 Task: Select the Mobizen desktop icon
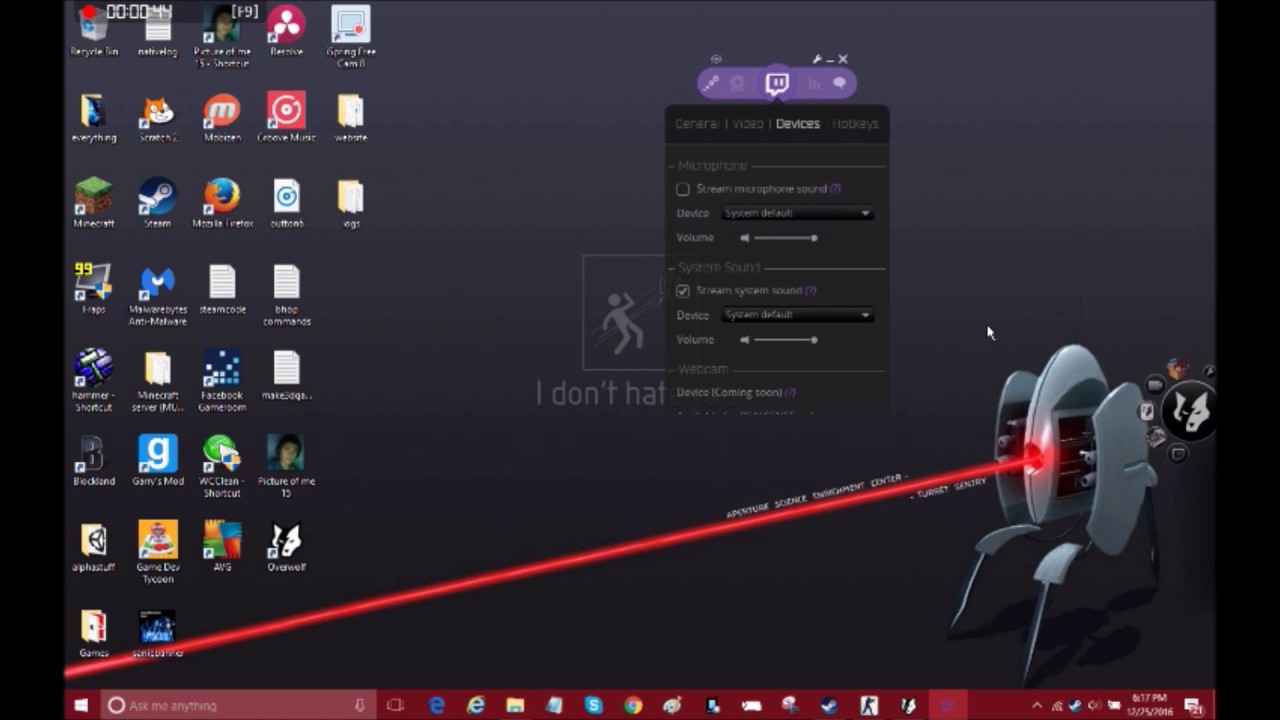(x=222, y=117)
